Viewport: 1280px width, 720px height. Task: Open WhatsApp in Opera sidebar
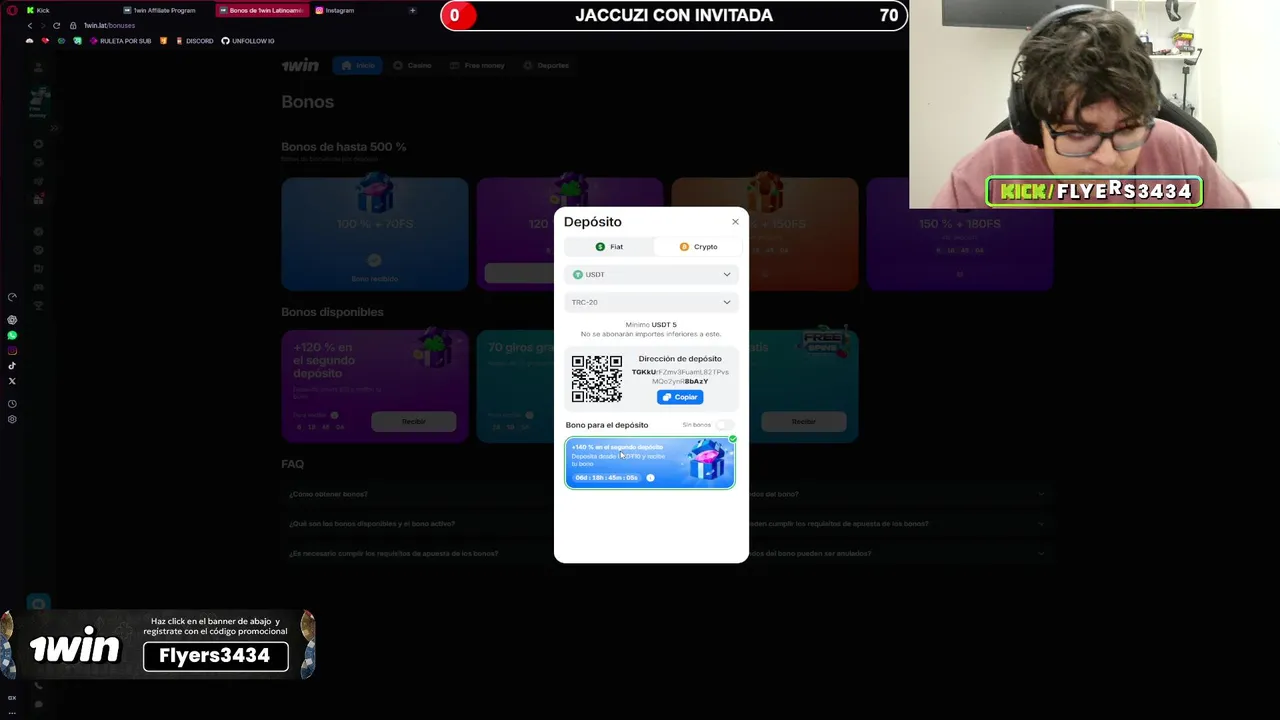(12, 335)
